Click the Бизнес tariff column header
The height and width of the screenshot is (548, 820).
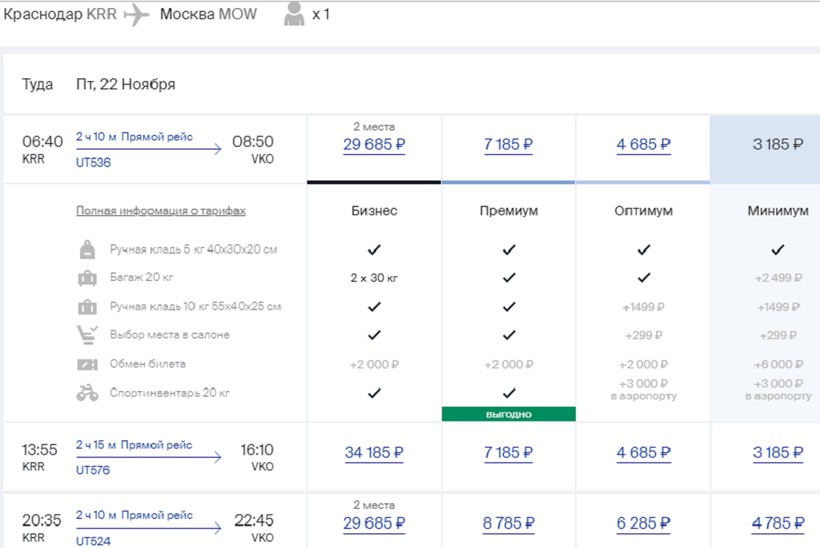click(x=374, y=211)
